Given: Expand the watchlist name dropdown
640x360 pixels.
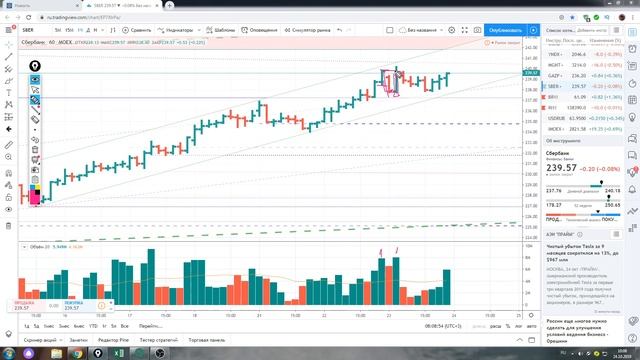Looking at the screenshot, I should (x=560, y=30).
